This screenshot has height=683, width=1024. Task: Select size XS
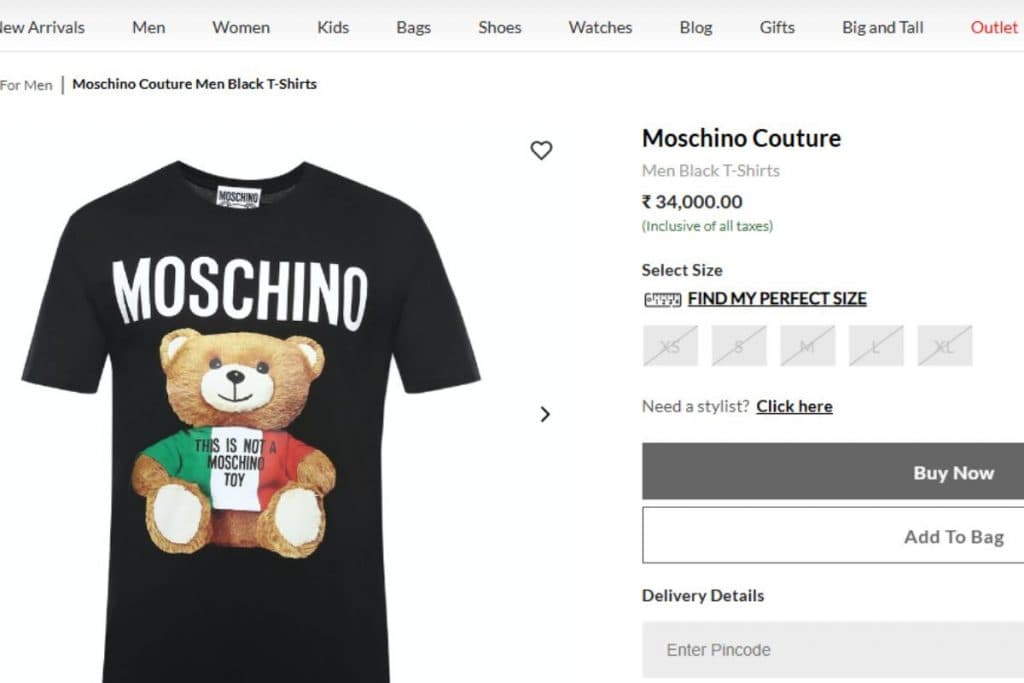(670, 346)
